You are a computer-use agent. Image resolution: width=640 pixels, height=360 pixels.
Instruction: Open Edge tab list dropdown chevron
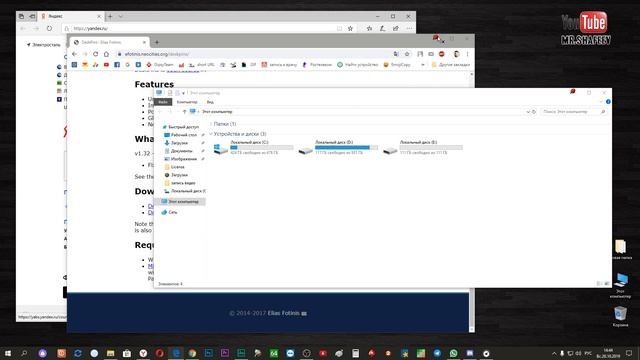(x=120, y=16)
